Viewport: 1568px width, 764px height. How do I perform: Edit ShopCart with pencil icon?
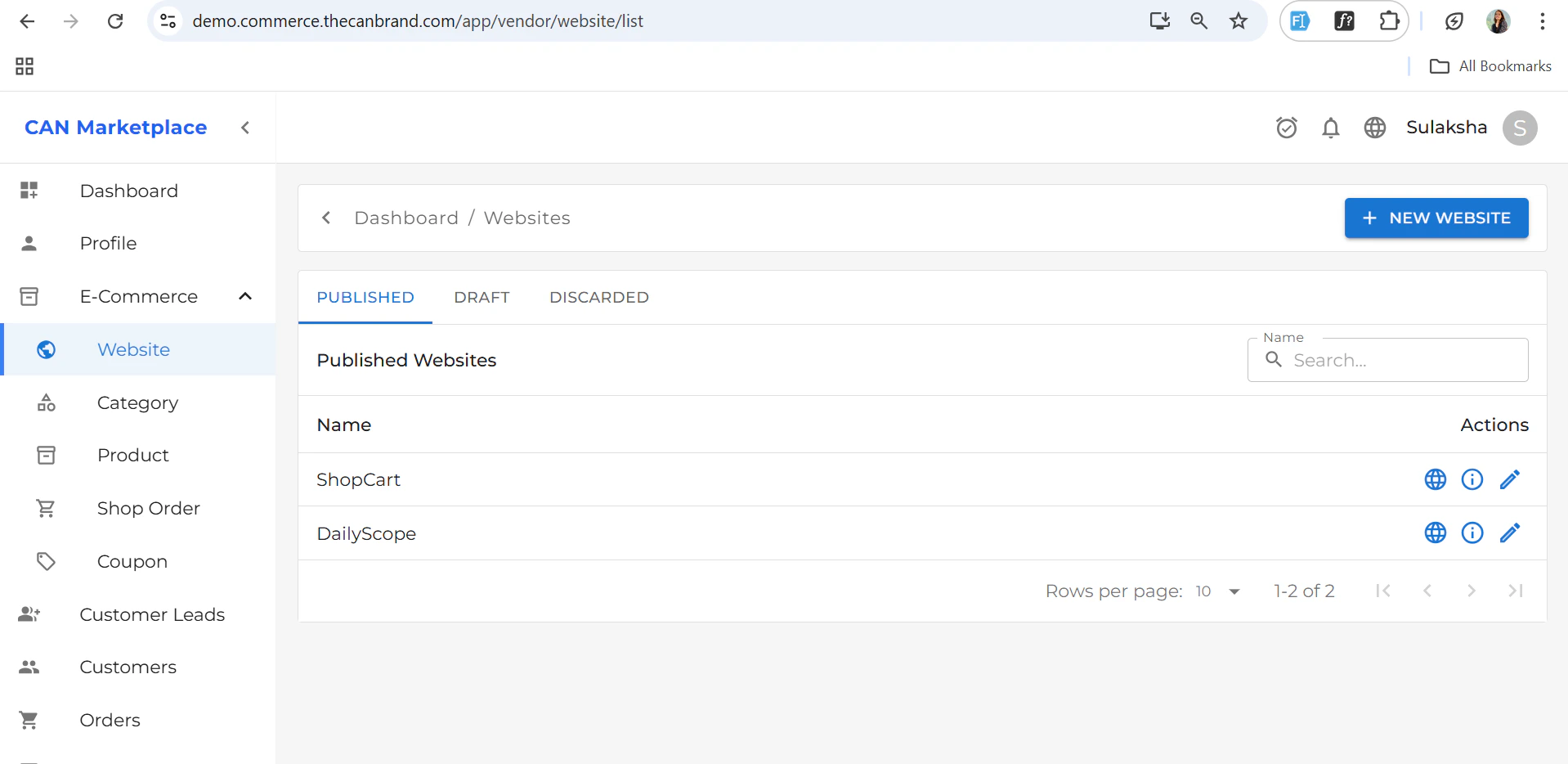[1509, 479]
